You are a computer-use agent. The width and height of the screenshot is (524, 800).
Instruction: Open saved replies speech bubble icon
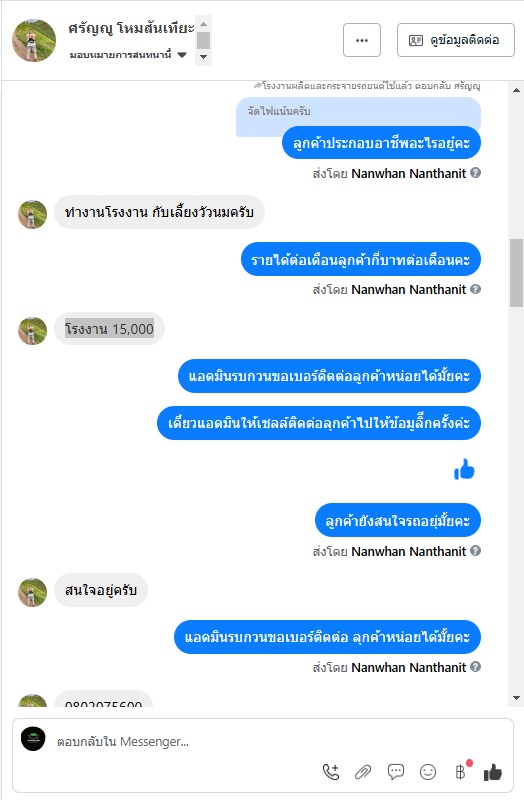click(x=395, y=772)
